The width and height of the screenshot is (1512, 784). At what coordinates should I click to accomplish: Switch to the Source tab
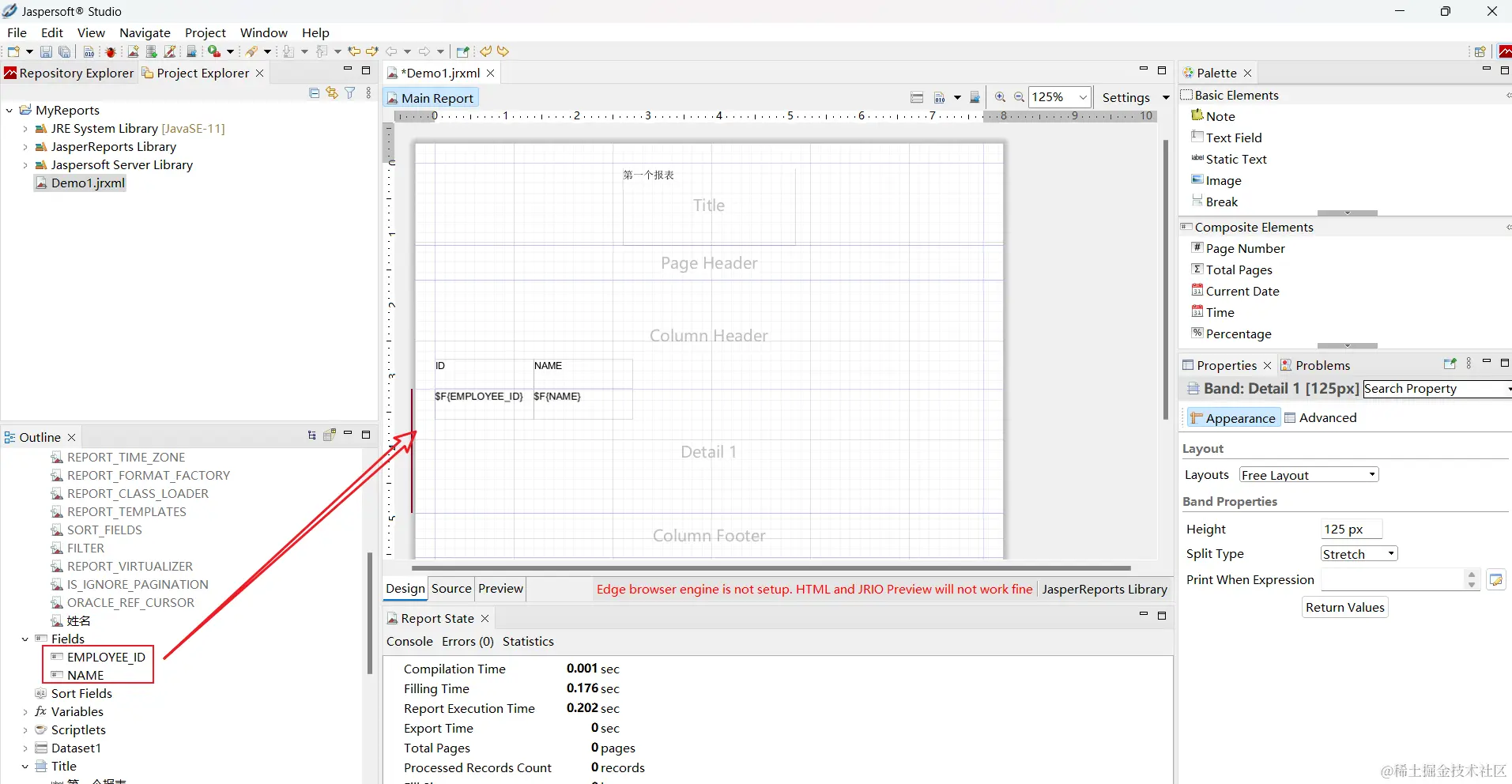(x=451, y=589)
